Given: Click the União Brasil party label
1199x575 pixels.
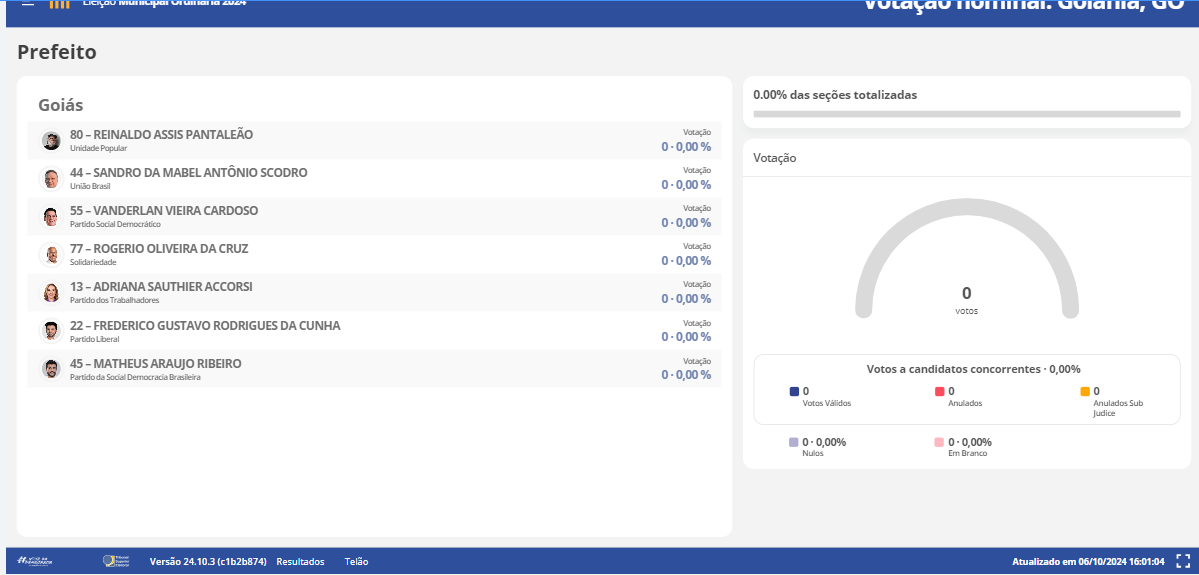Looking at the screenshot, I should click(x=90, y=187).
